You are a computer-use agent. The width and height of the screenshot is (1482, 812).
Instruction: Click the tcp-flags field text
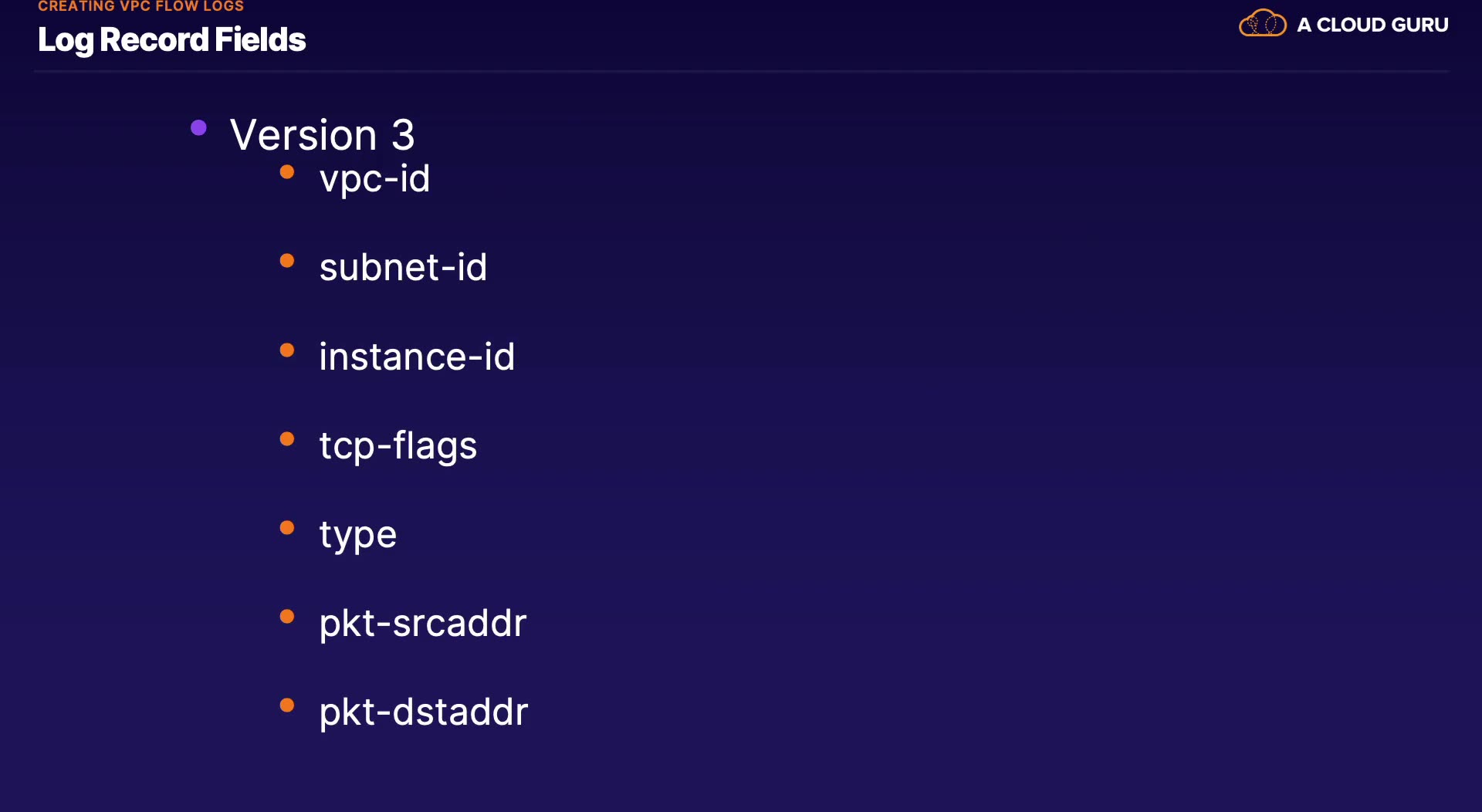pos(398,446)
